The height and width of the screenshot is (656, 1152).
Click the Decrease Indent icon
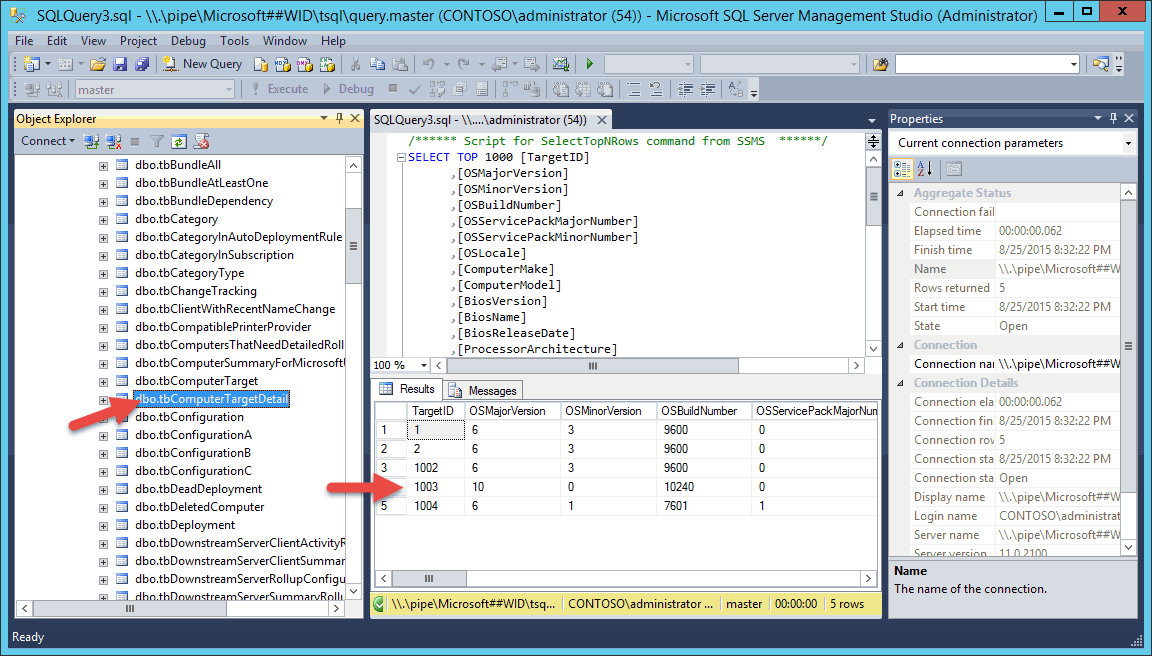[685, 90]
